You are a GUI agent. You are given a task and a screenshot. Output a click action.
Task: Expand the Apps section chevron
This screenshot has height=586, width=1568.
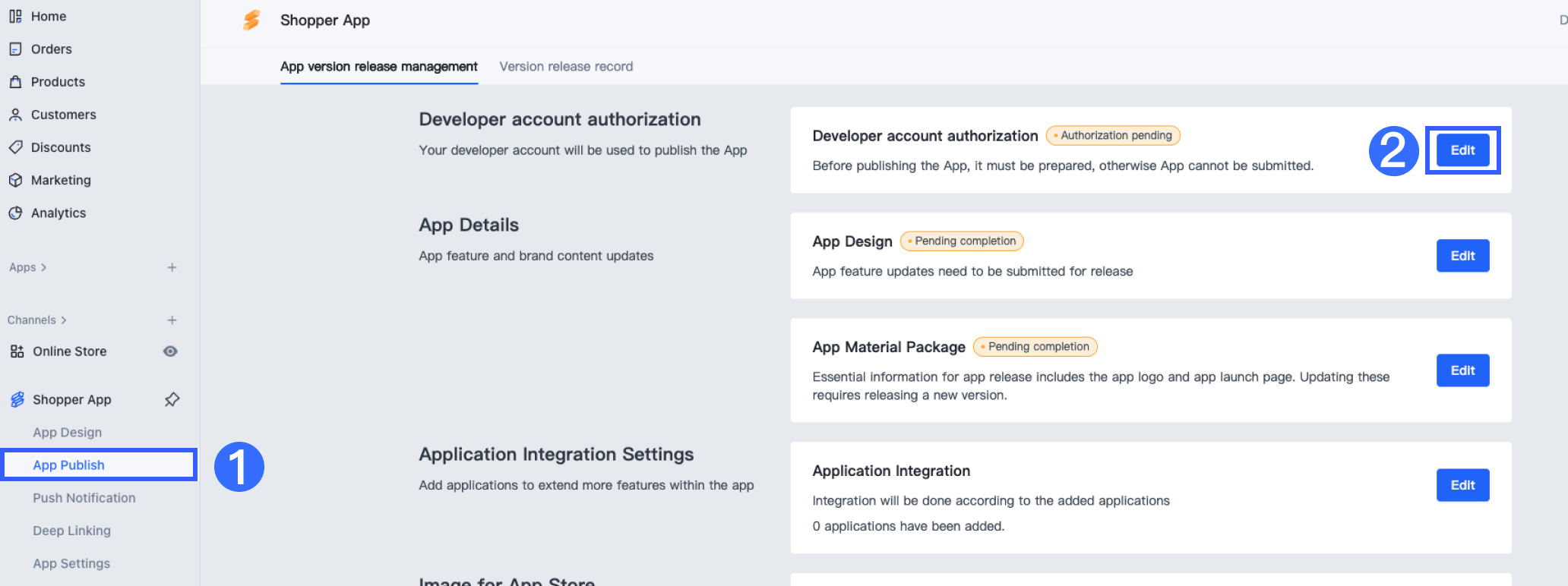point(44,267)
